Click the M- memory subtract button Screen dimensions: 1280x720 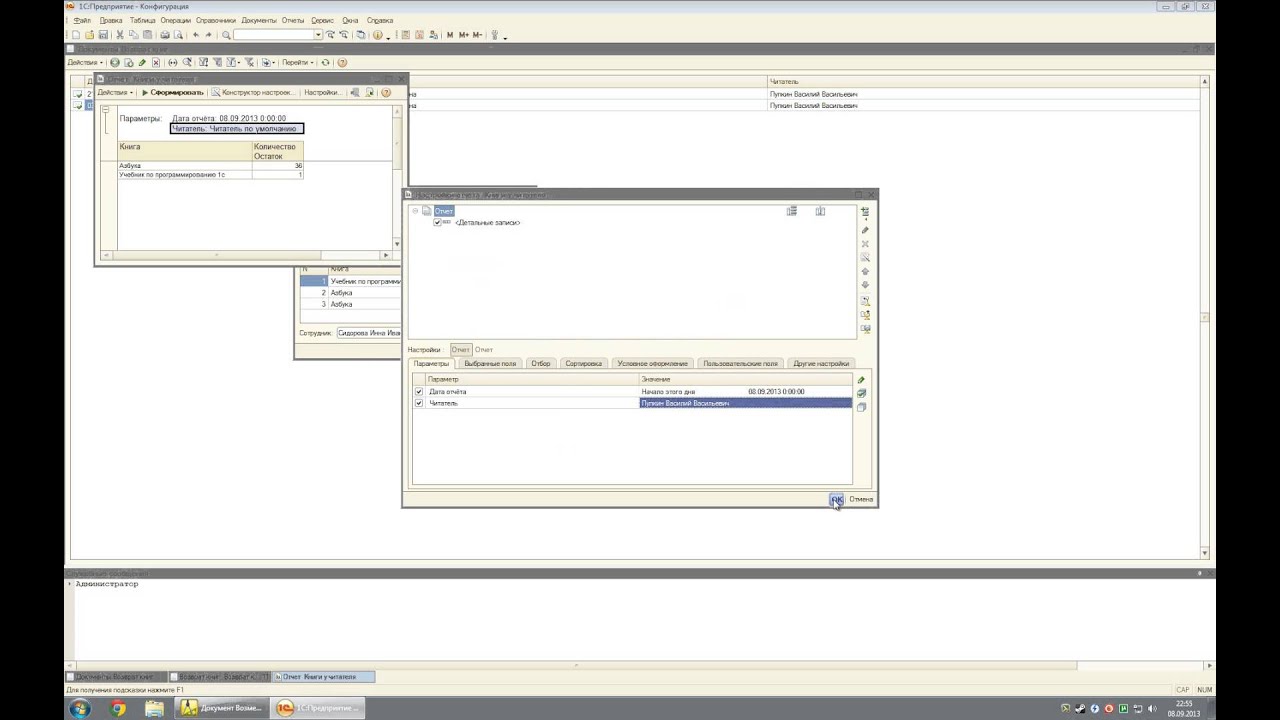[x=477, y=35]
